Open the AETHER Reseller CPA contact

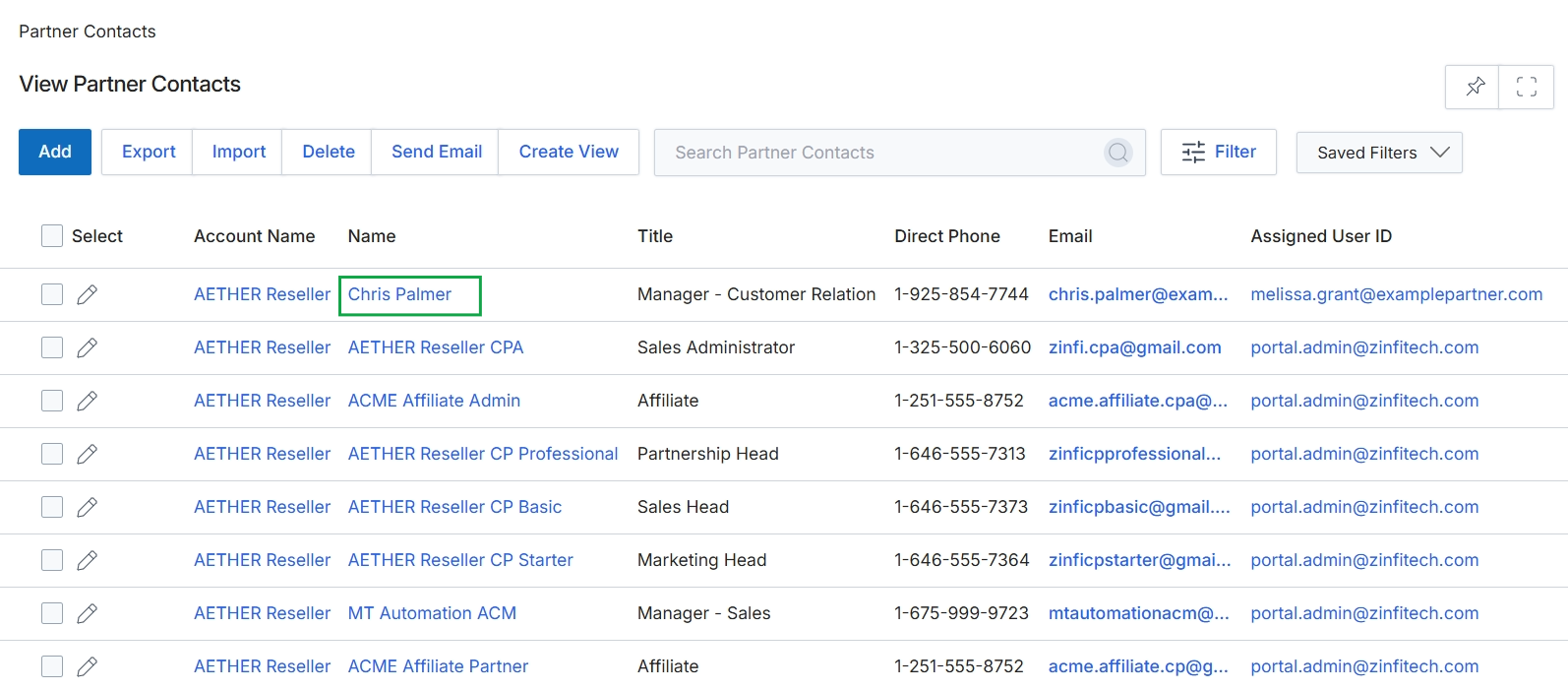click(436, 347)
